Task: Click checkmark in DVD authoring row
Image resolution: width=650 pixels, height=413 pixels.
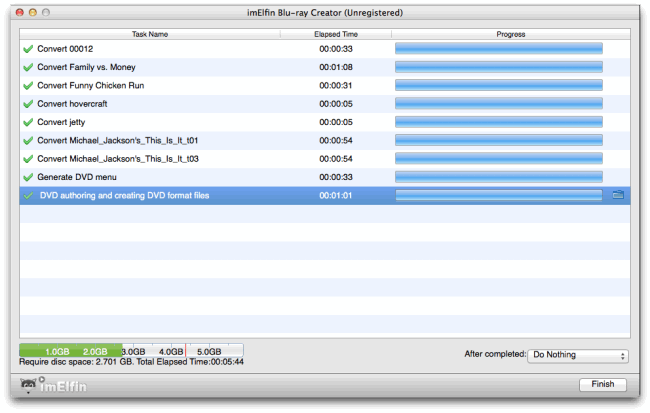Action: pos(28,195)
